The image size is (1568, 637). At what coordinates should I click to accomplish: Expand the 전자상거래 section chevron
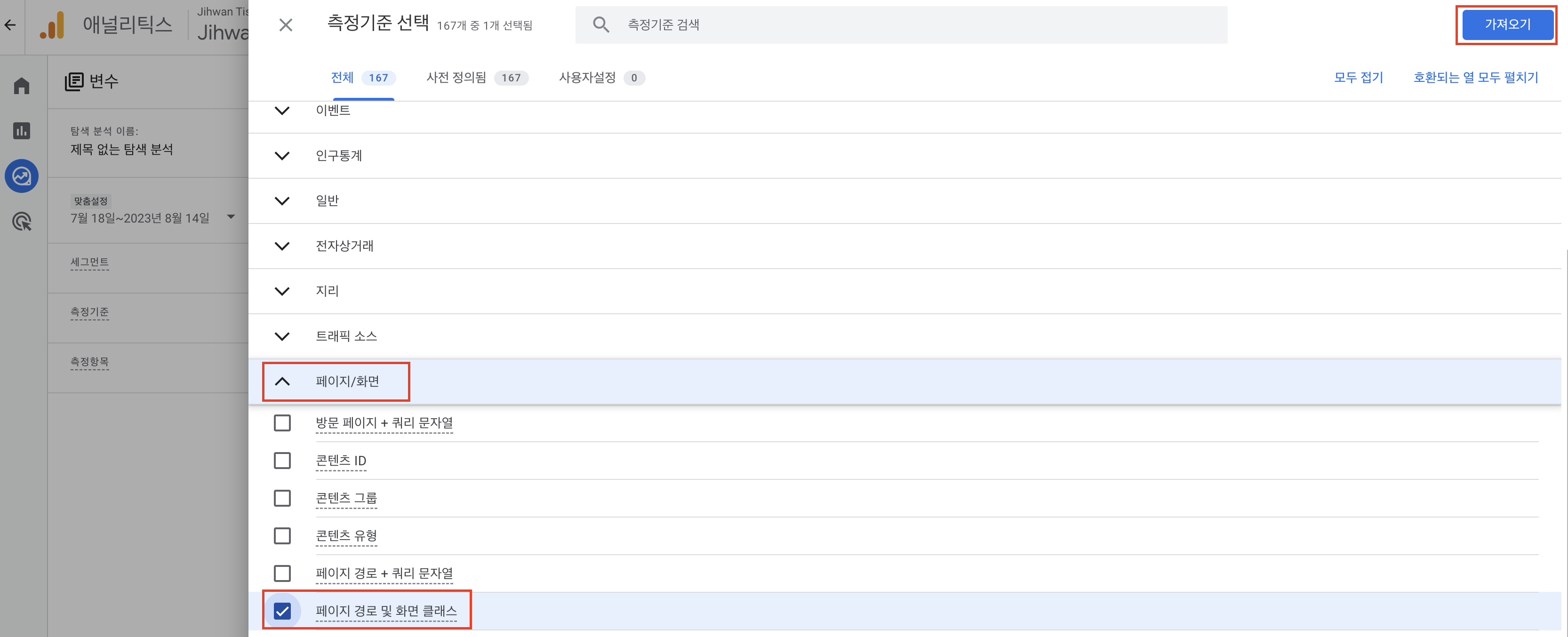click(282, 246)
